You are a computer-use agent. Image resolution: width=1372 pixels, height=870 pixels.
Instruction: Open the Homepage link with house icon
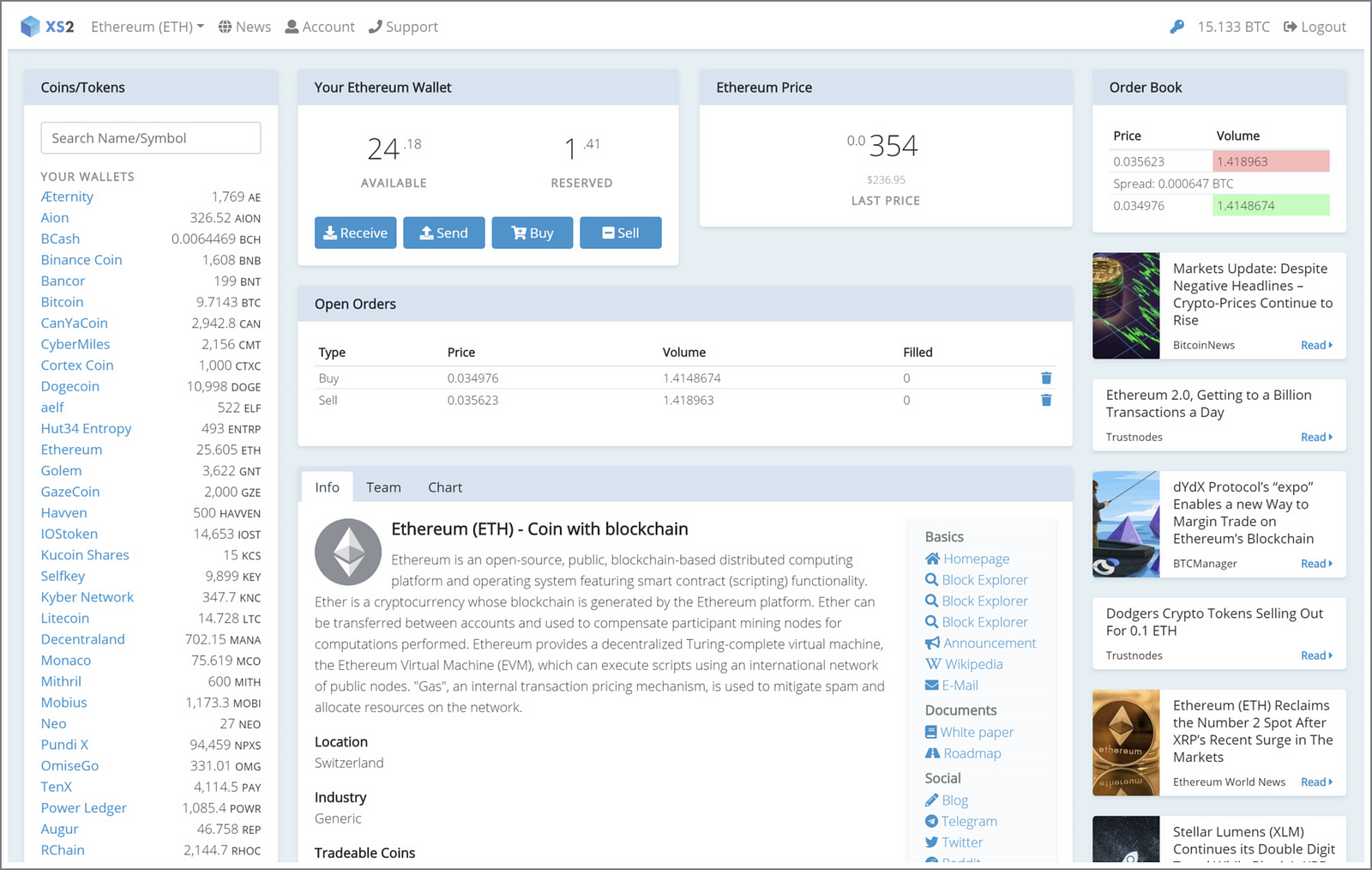[967, 559]
